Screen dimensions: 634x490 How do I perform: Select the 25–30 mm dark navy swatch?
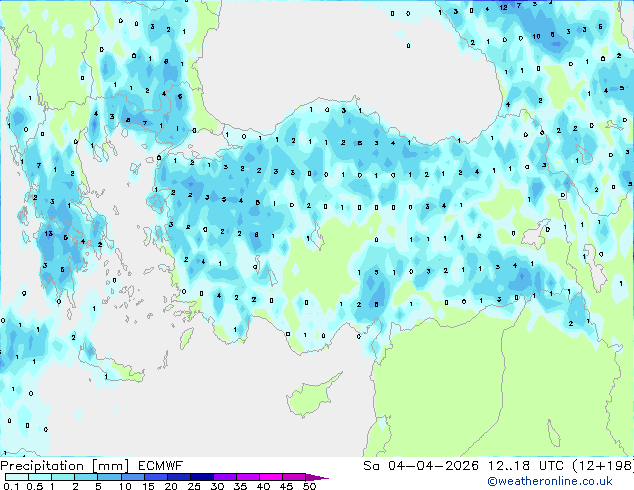[202, 477]
